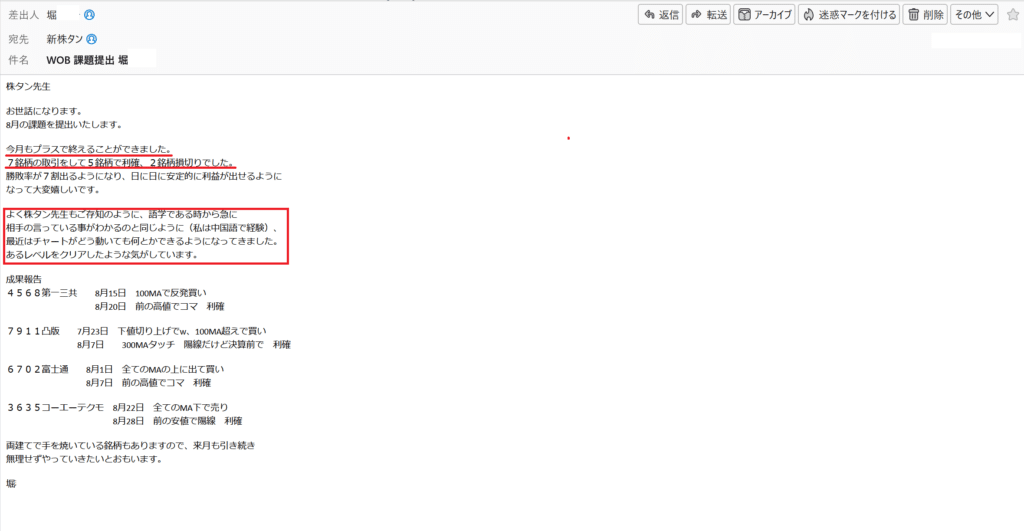The image size is (1024, 531).
Task: Click inside the red-boxed paragraph
Action: (145, 235)
